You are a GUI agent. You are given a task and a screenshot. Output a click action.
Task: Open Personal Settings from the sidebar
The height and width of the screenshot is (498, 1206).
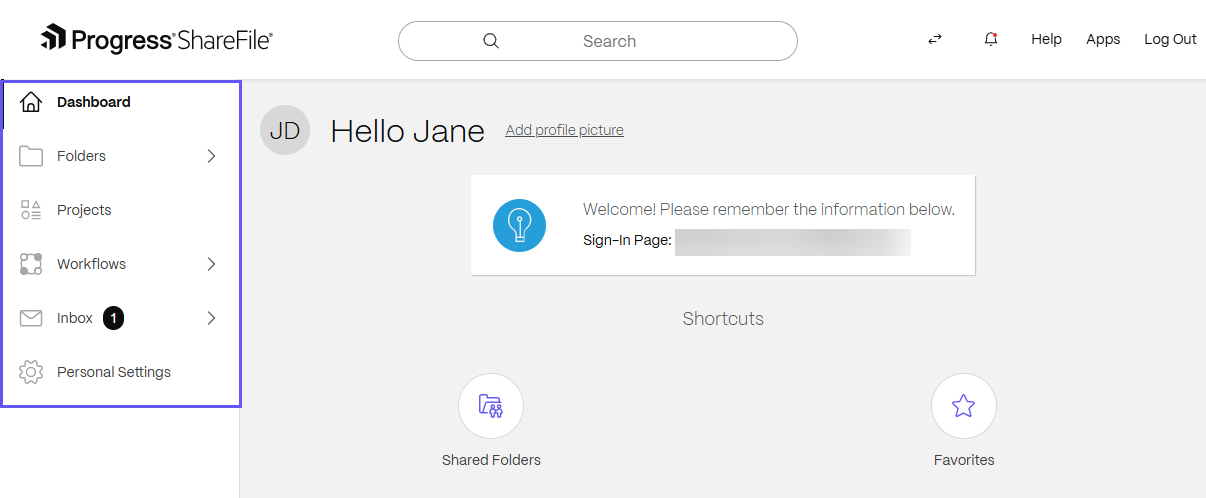pyautogui.click(x=113, y=372)
